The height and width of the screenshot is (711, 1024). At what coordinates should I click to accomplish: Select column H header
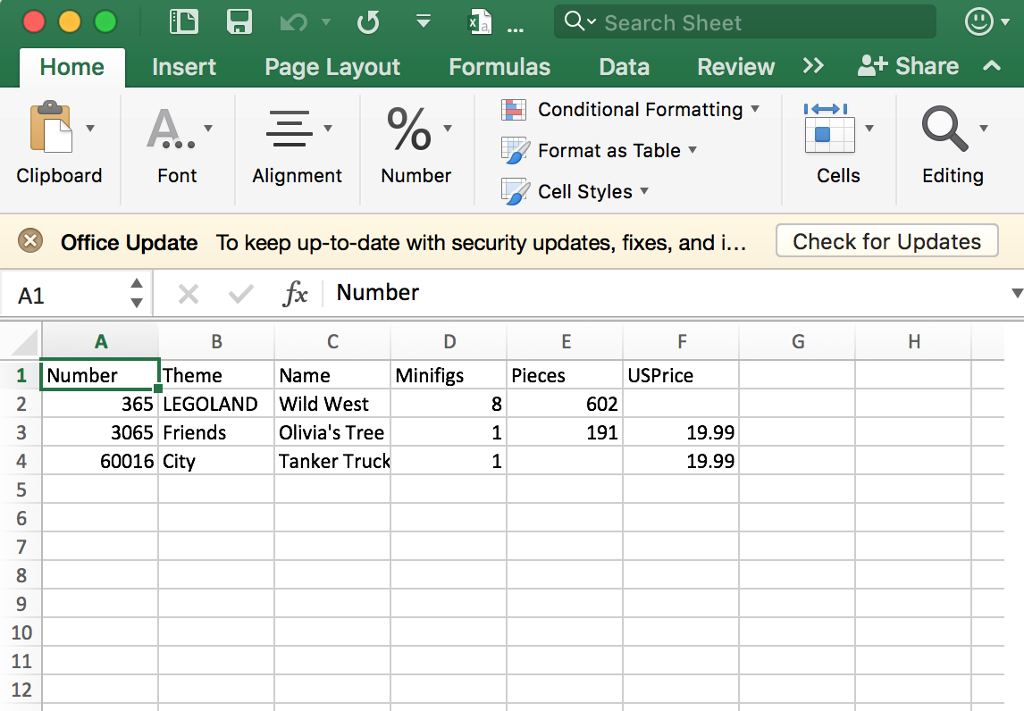pyautogui.click(x=914, y=341)
